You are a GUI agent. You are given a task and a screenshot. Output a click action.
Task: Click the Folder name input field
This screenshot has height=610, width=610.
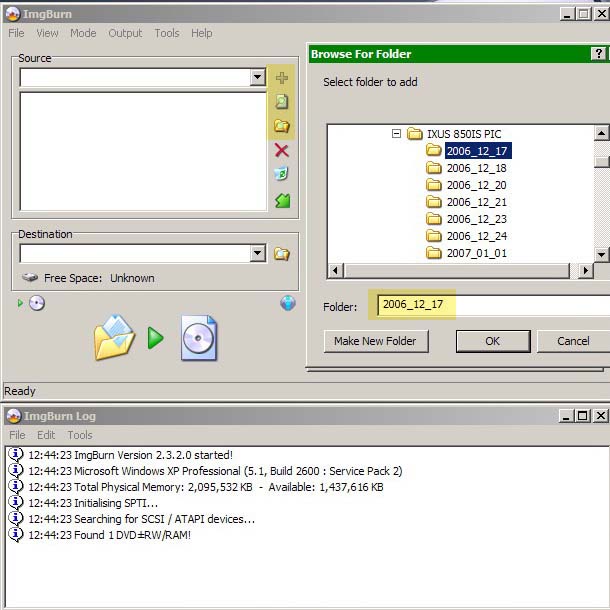(493, 305)
